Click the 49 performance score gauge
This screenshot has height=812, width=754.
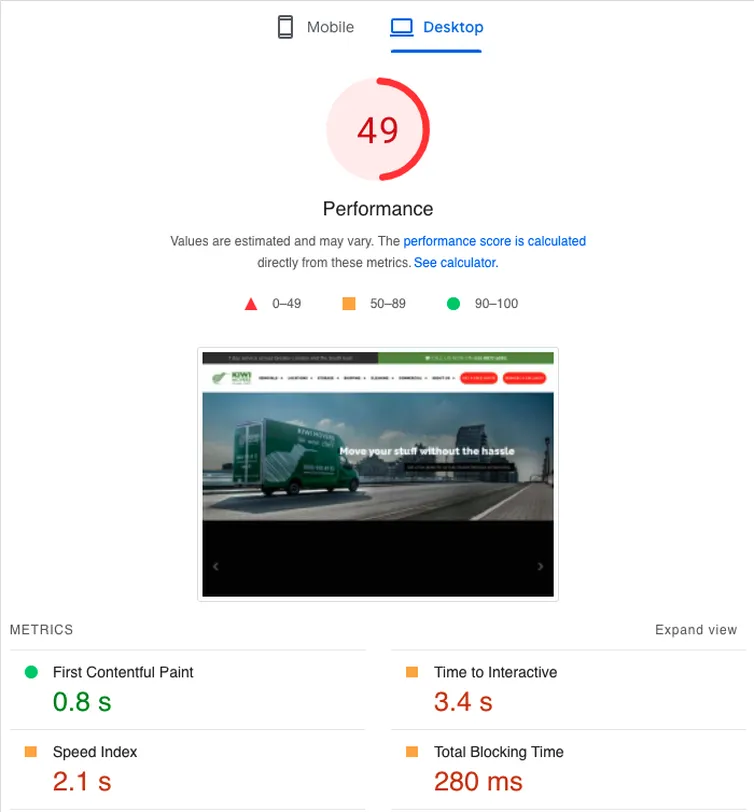[378, 129]
